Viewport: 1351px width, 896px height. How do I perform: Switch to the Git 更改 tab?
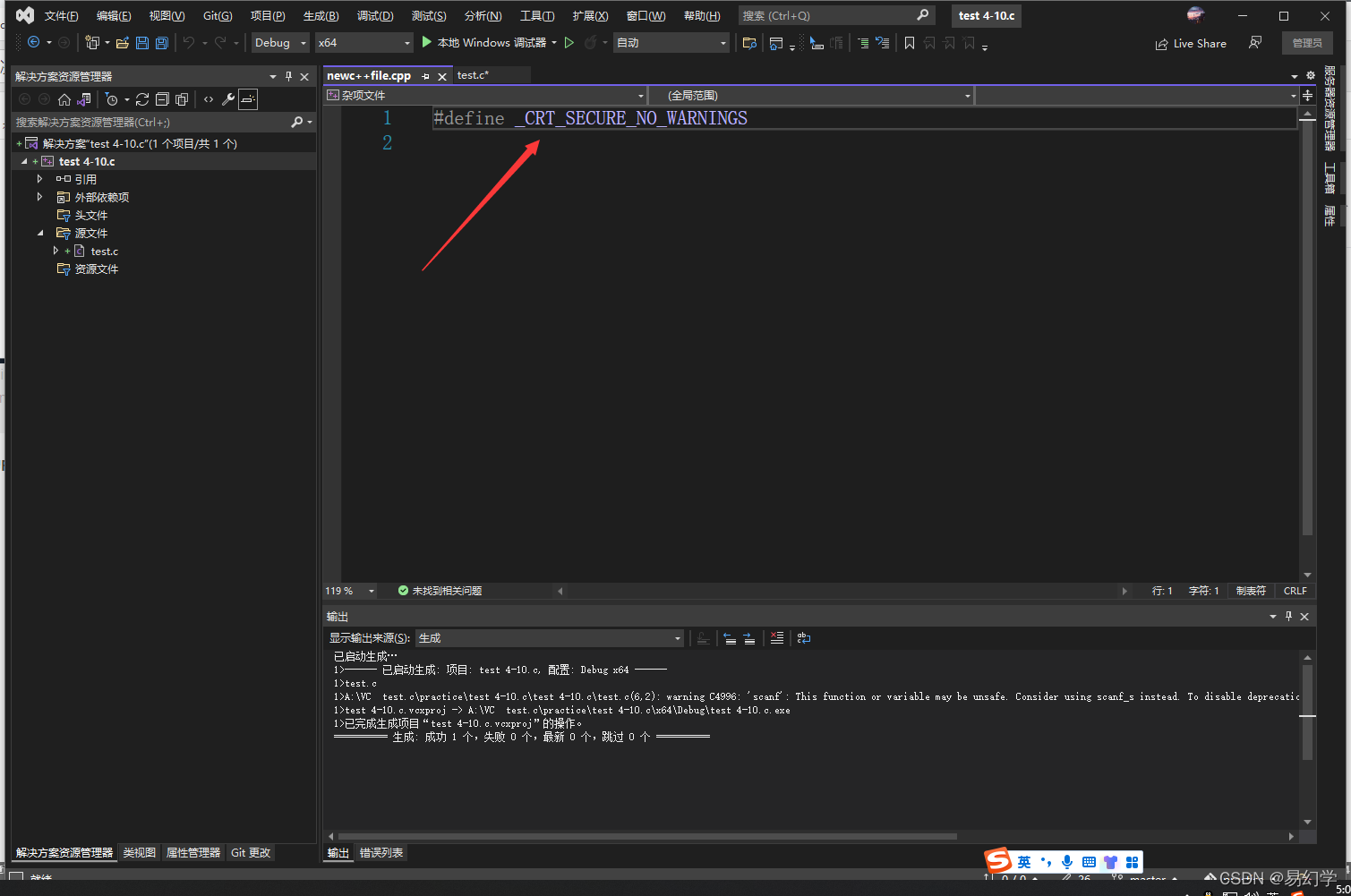(x=251, y=853)
